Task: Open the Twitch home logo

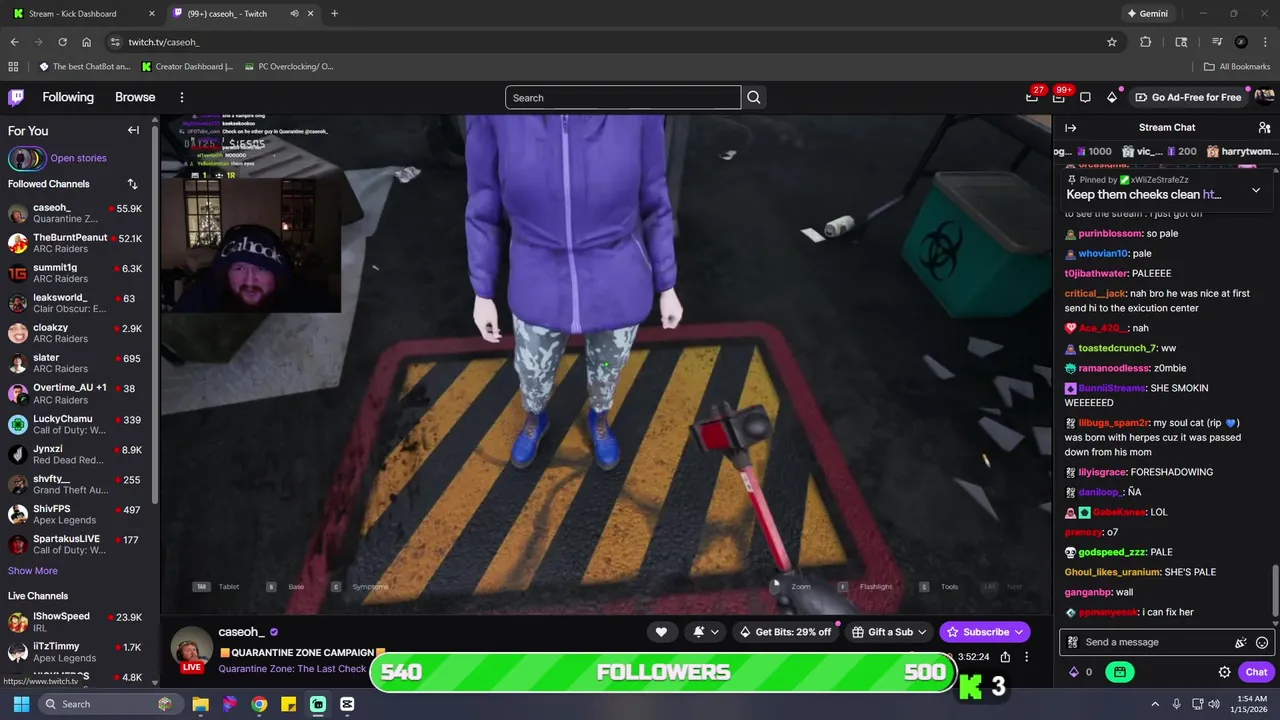Action: click(x=16, y=97)
